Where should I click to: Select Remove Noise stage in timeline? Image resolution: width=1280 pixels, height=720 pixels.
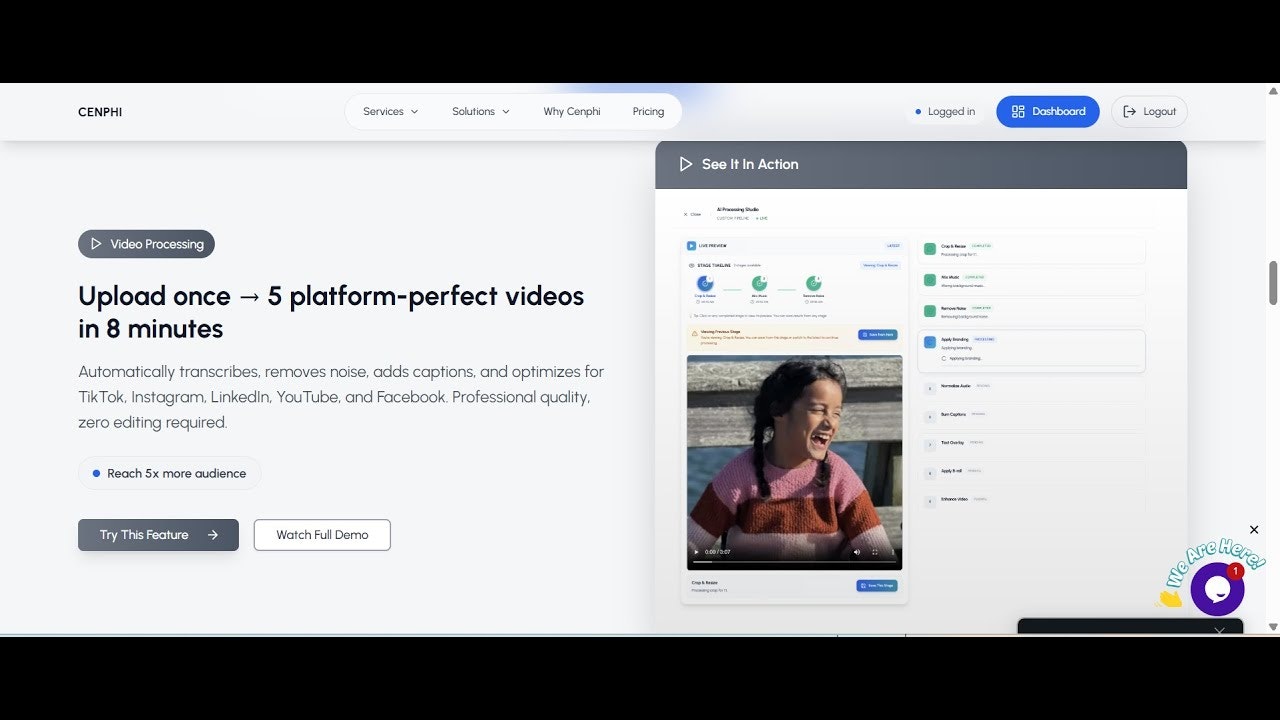click(814, 284)
